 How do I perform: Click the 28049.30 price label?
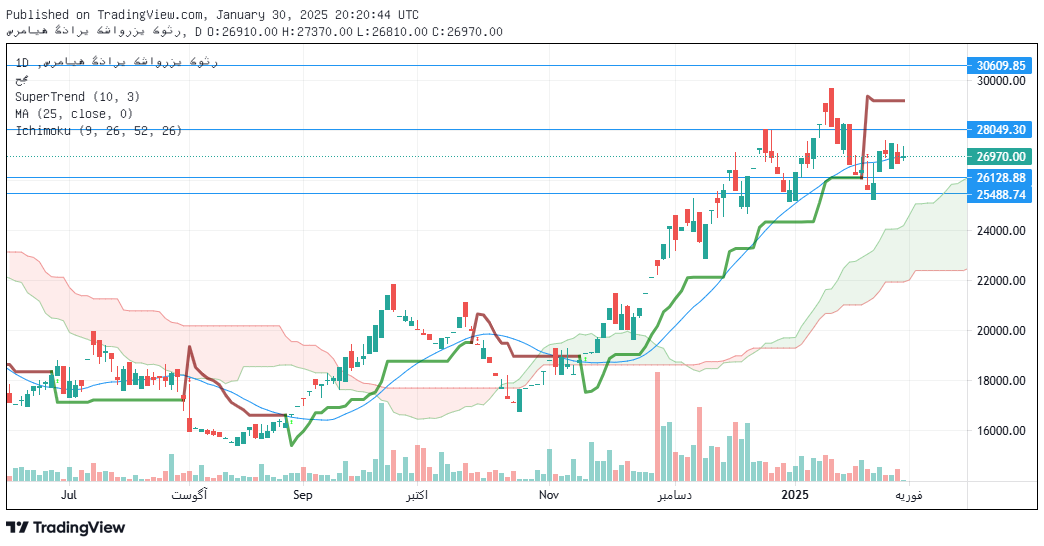(1000, 129)
